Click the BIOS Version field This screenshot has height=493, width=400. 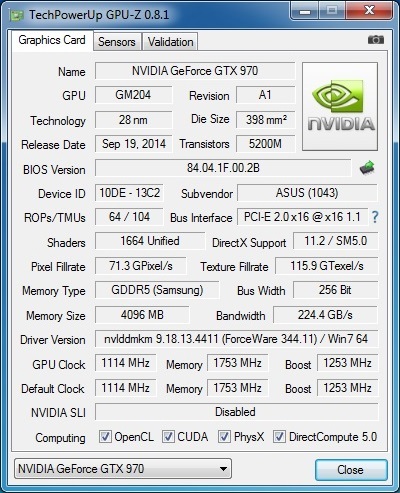tap(223, 168)
